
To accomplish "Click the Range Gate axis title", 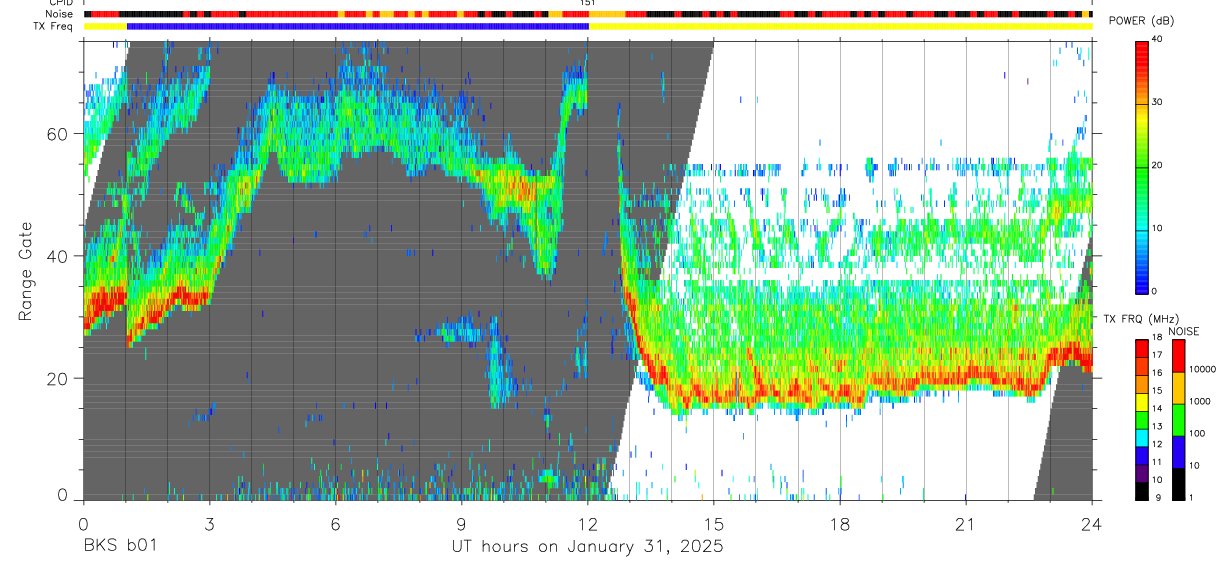I will coord(25,272).
